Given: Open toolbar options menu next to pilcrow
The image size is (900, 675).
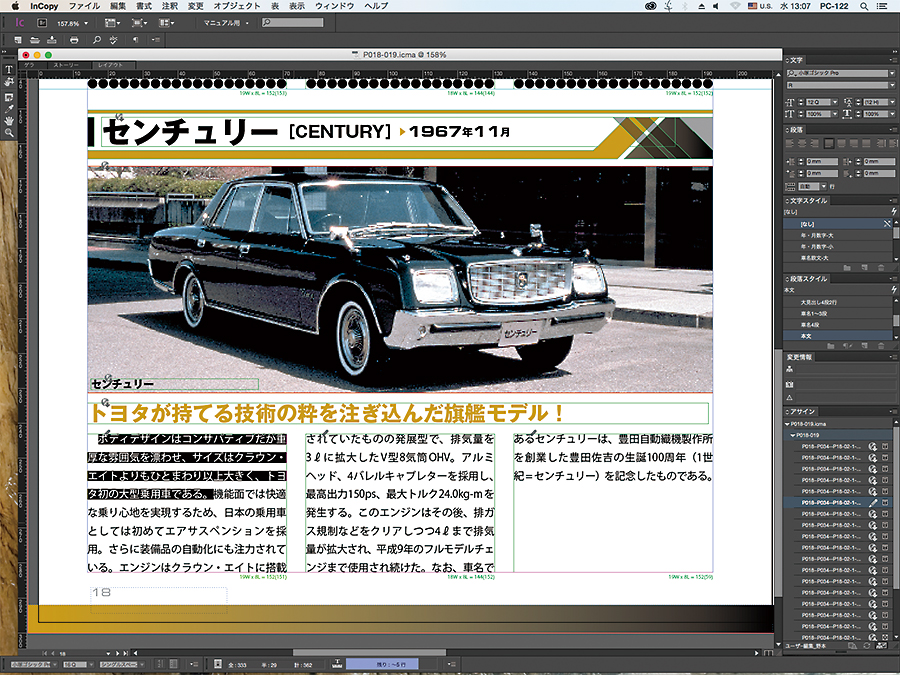Looking at the screenshot, I should pyautogui.click(x=156, y=40).
